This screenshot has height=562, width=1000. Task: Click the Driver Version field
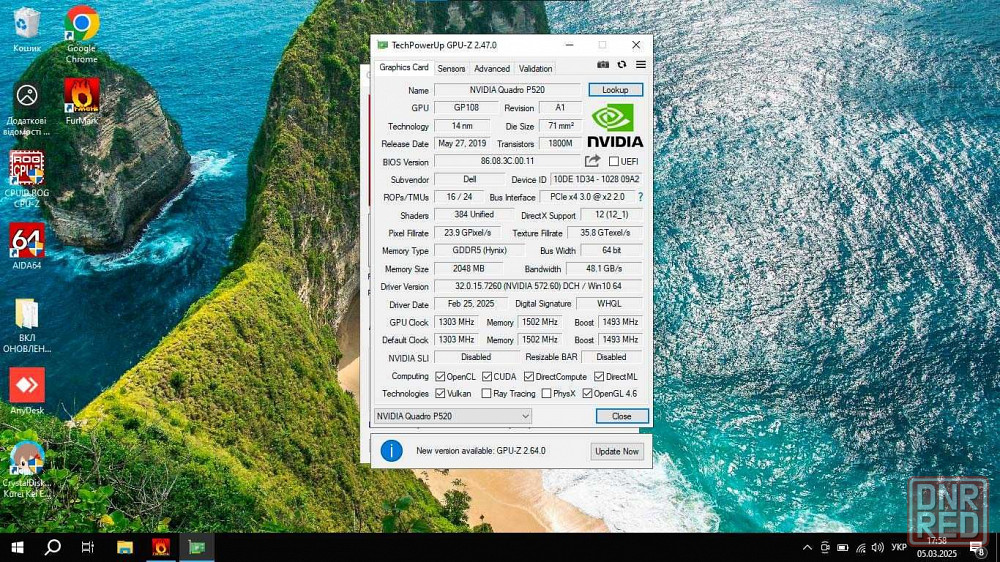pyautogui.click(x=538, y=286)
